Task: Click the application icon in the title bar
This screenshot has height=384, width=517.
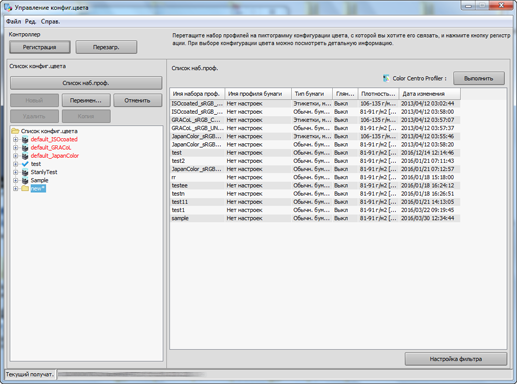Action: coord(8,7)
